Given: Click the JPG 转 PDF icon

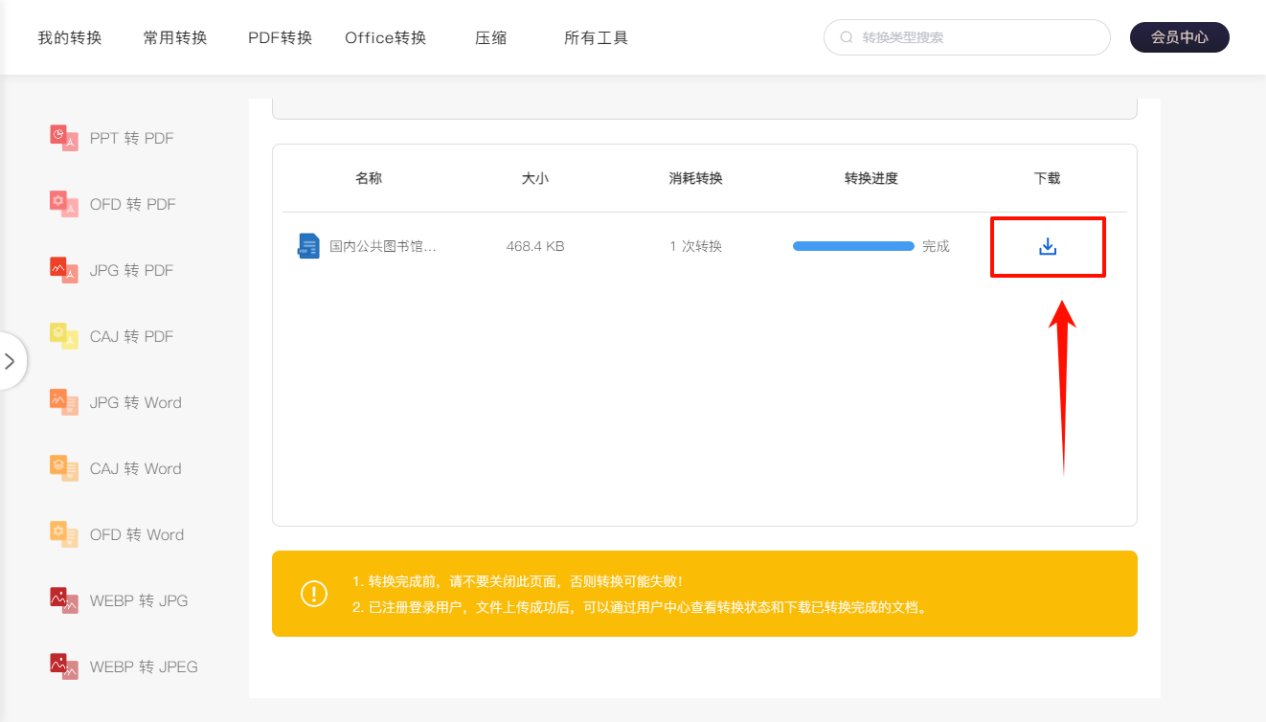Looking at the screenshot, I should coord(64,270).
